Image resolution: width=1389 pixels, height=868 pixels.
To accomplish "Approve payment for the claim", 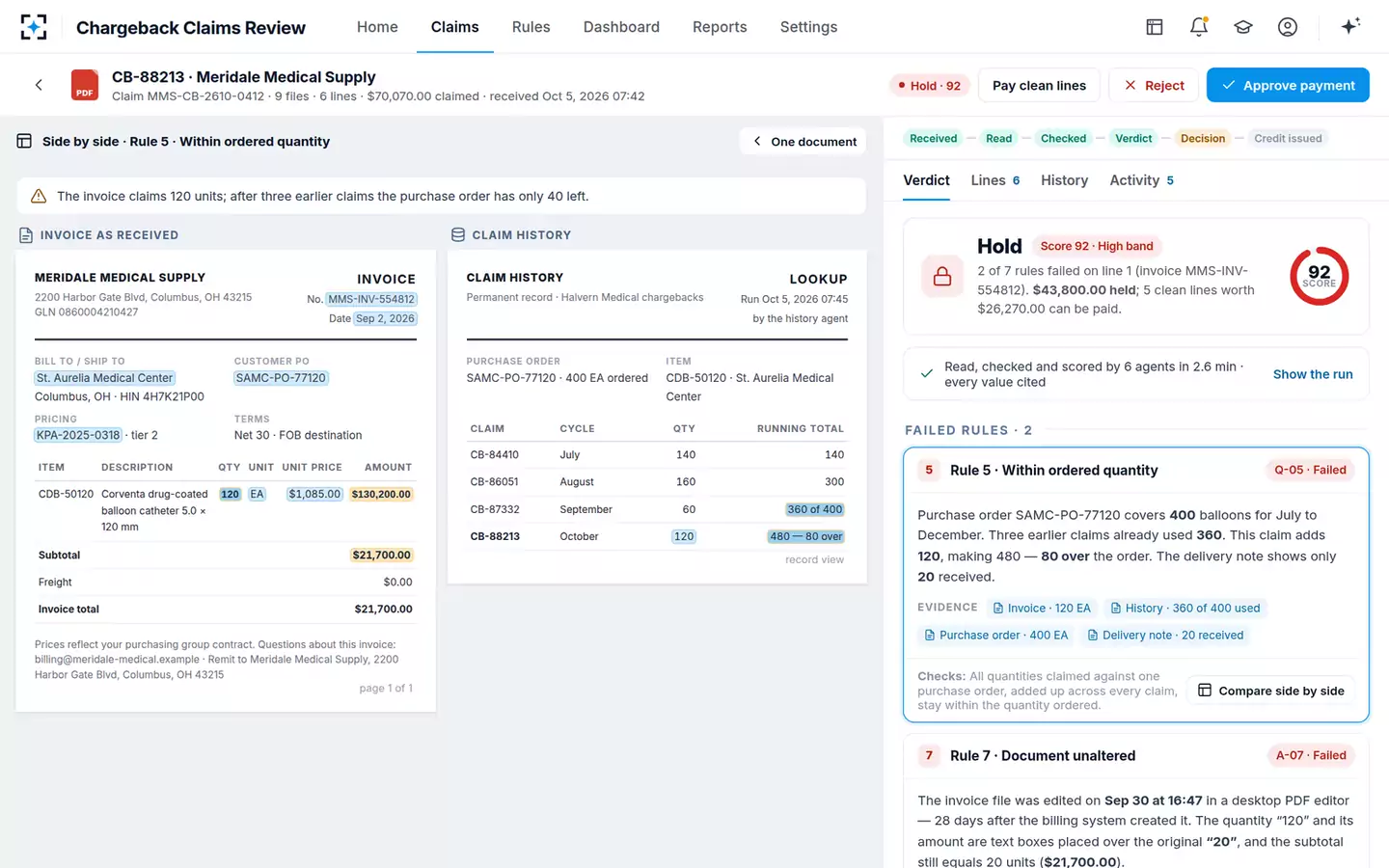I will (1288, 85).
